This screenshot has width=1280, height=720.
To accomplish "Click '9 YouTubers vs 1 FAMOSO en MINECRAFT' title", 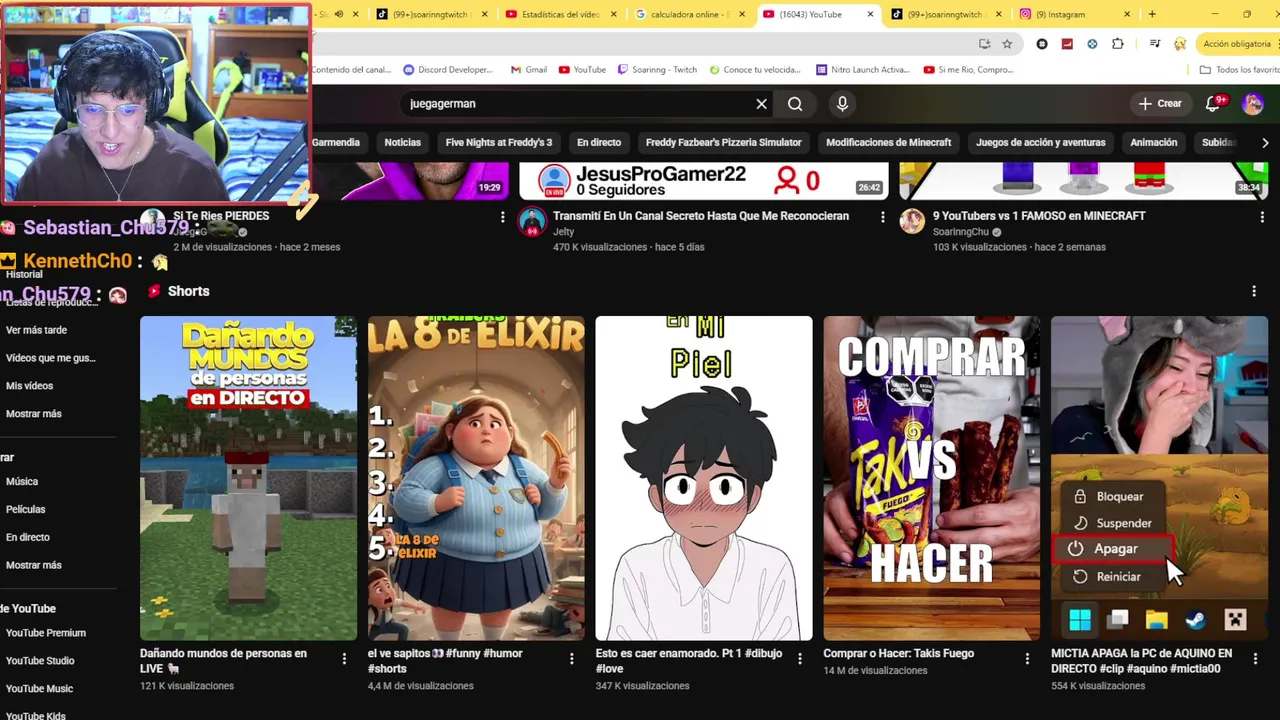I will click(x=1039, y=216).
